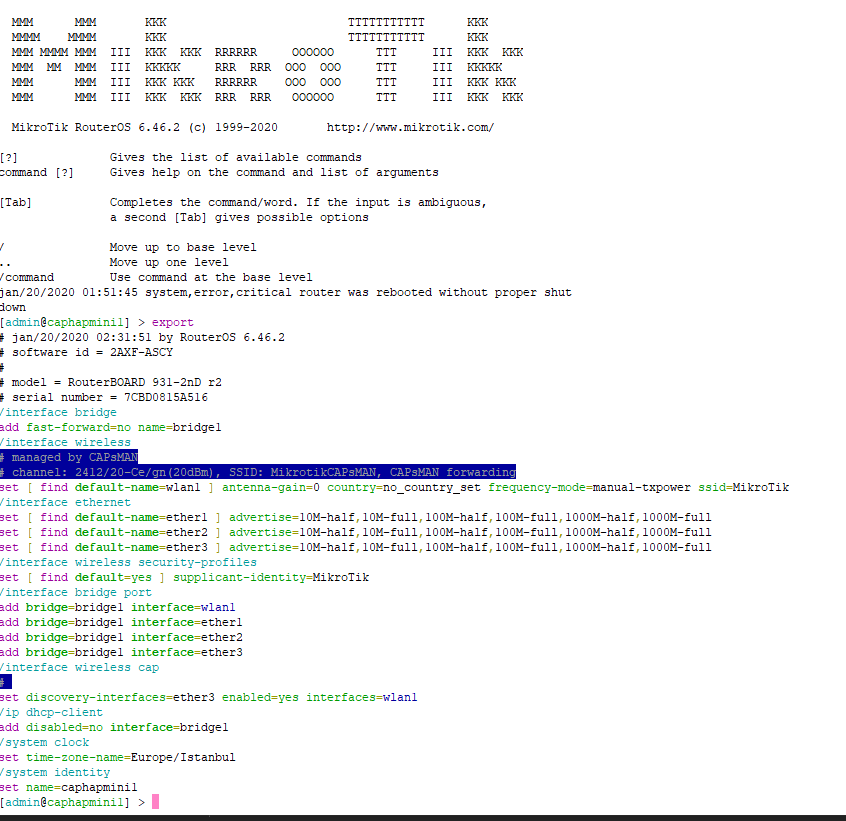Click '/interface ethernet' line
The width and height of the screenshot is (846, 821).
pyautogui.click(x=65, y=502)
